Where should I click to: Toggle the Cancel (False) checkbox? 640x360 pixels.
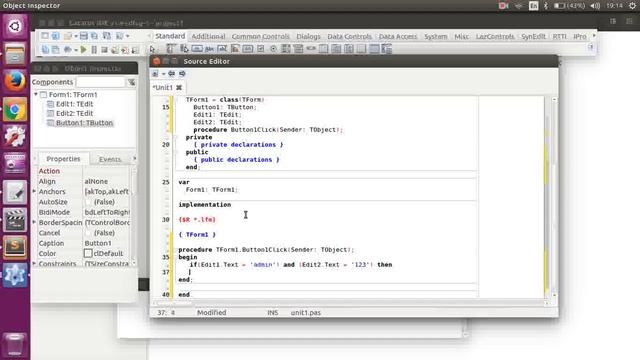88,233
